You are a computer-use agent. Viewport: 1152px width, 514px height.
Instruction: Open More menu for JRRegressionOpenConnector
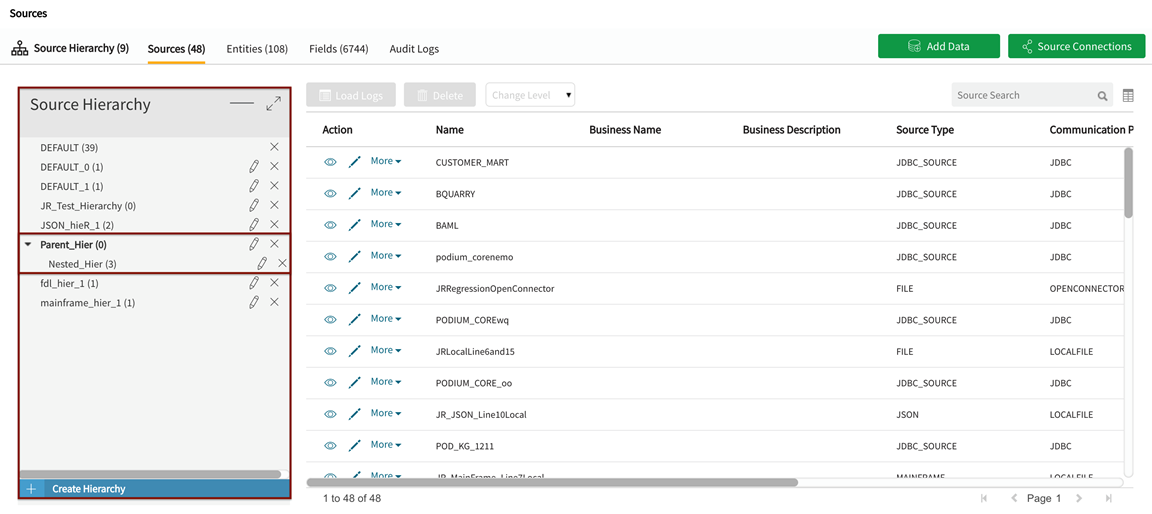386,287
